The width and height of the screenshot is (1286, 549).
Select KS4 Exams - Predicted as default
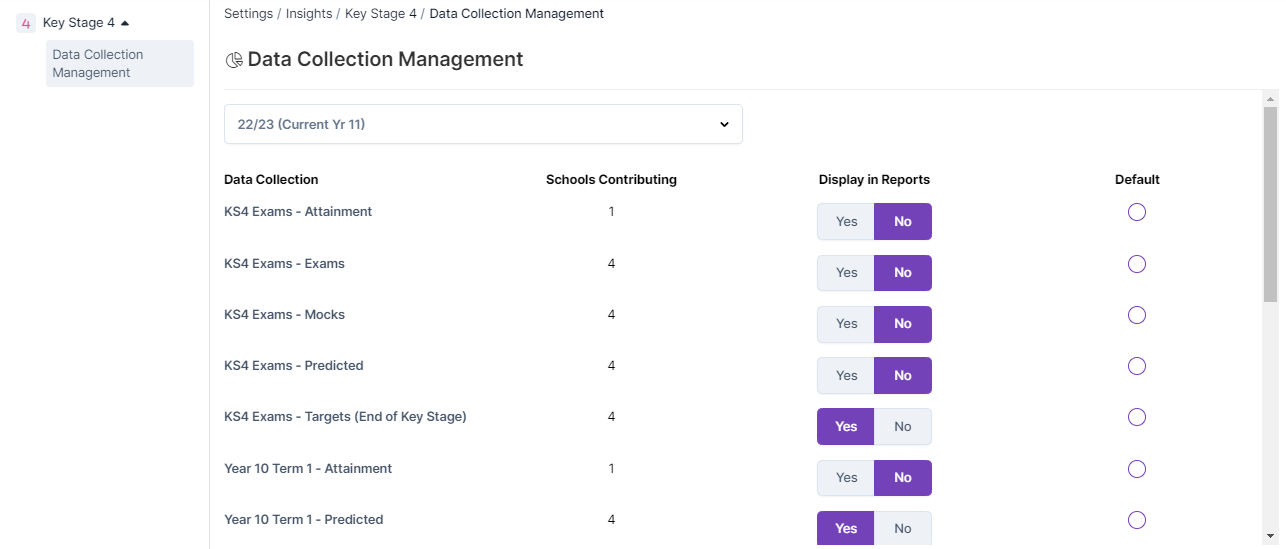(x=1136, y=366)
